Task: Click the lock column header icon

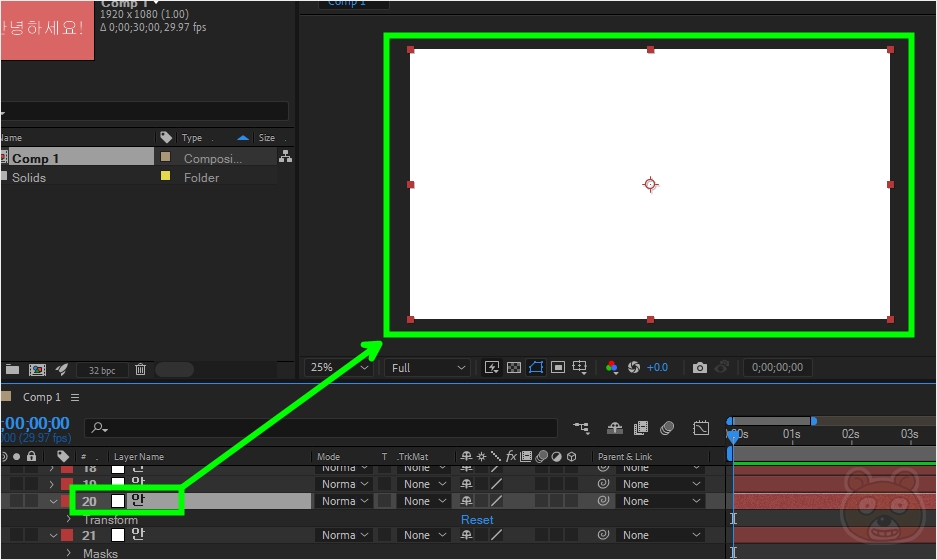Action: click(31, 457)
